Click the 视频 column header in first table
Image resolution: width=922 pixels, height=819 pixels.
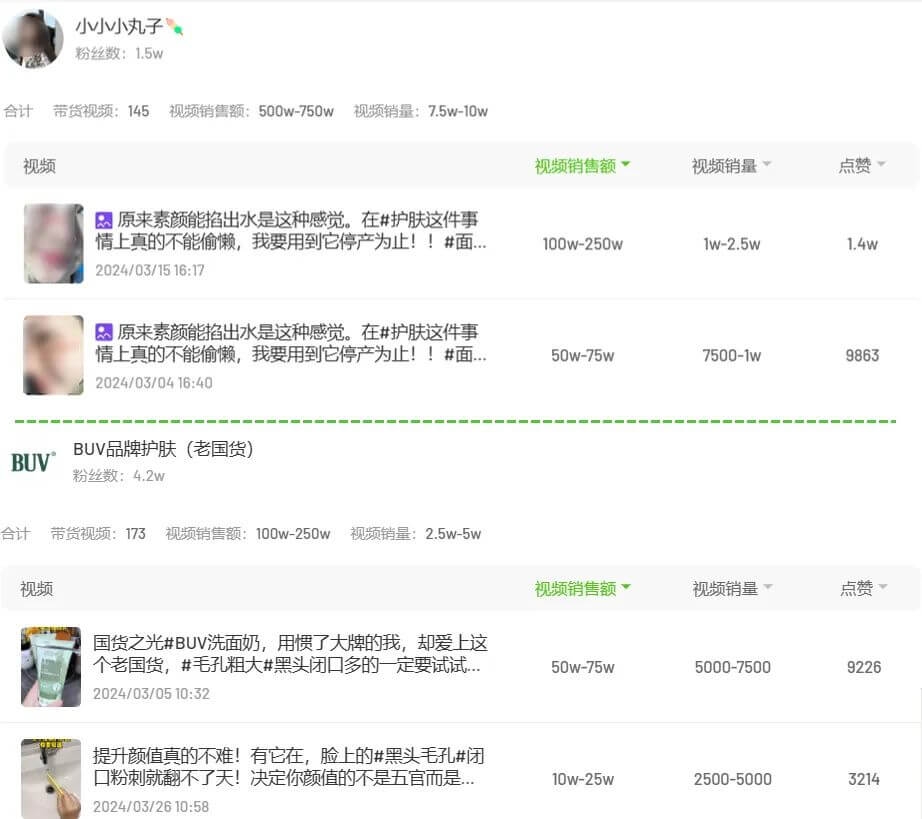coord(39,166)
